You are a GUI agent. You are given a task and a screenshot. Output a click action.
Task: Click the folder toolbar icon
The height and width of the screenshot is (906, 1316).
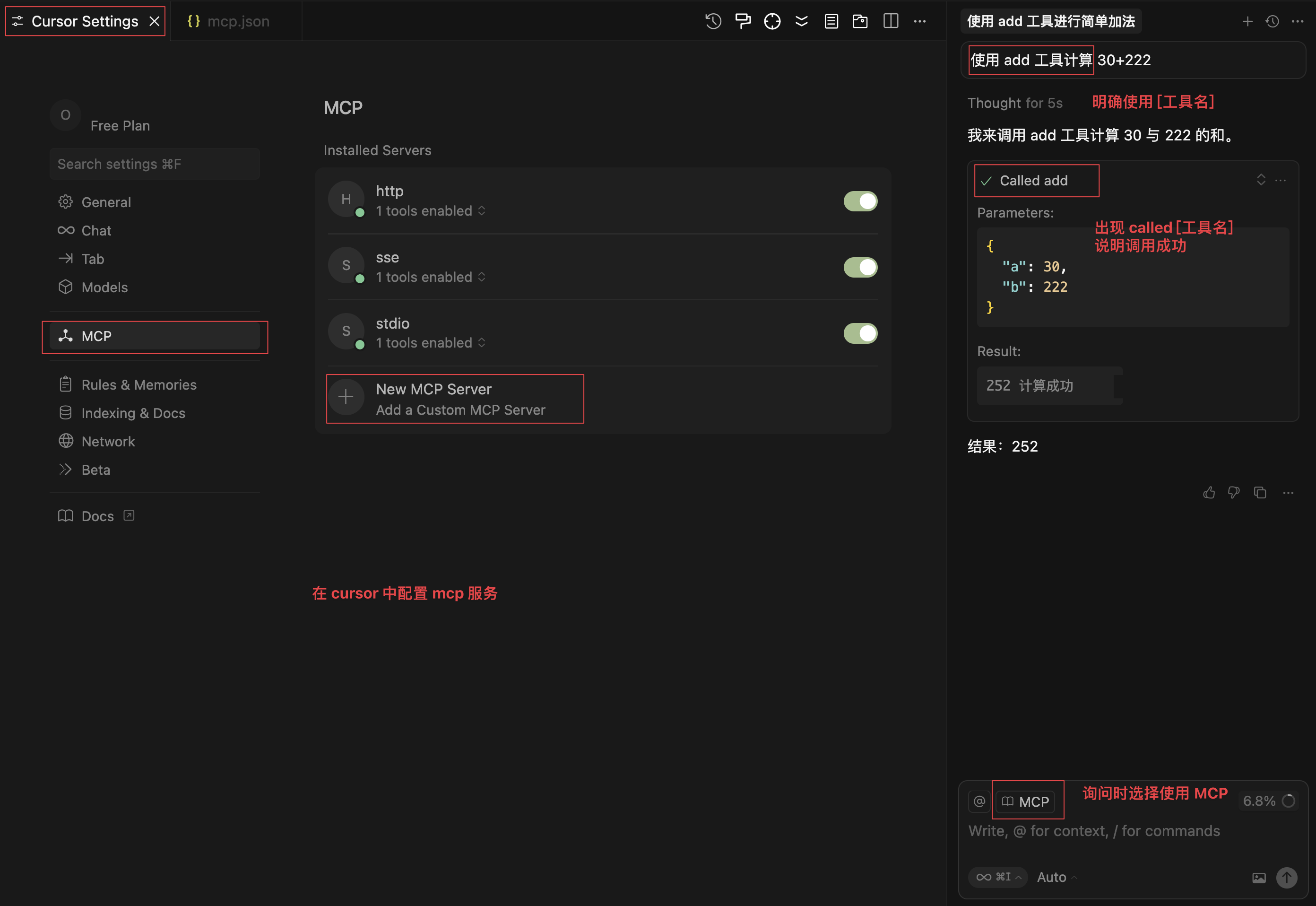[860, 22]
